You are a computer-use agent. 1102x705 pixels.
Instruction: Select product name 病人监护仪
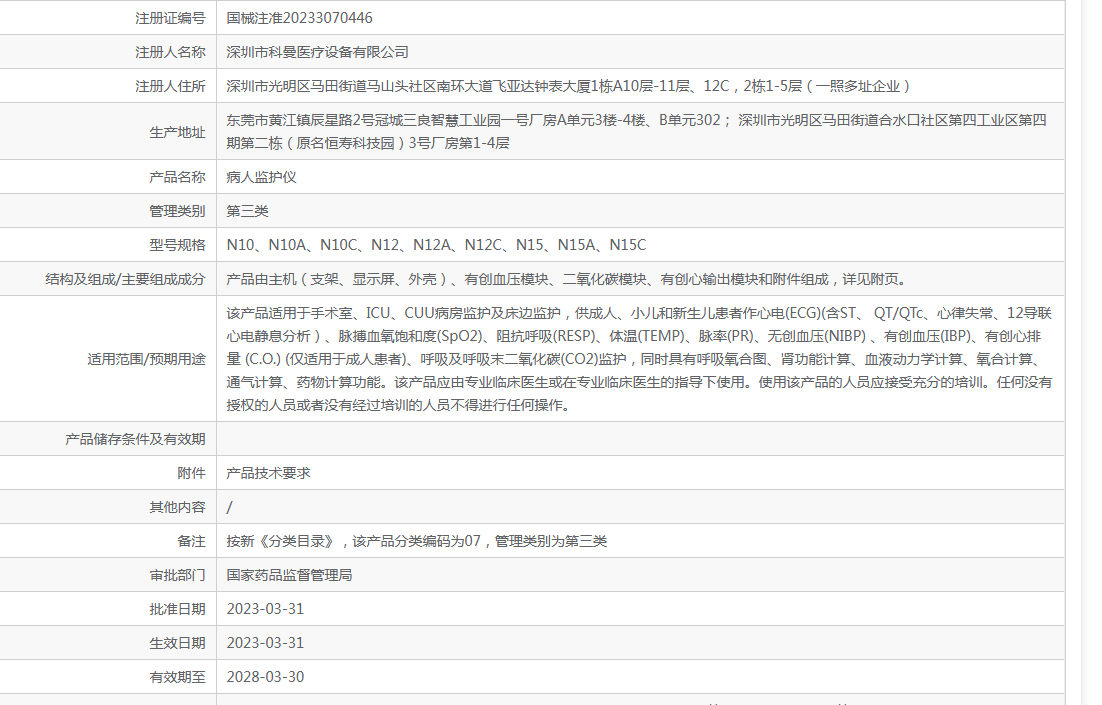click(x=261, y=177)
